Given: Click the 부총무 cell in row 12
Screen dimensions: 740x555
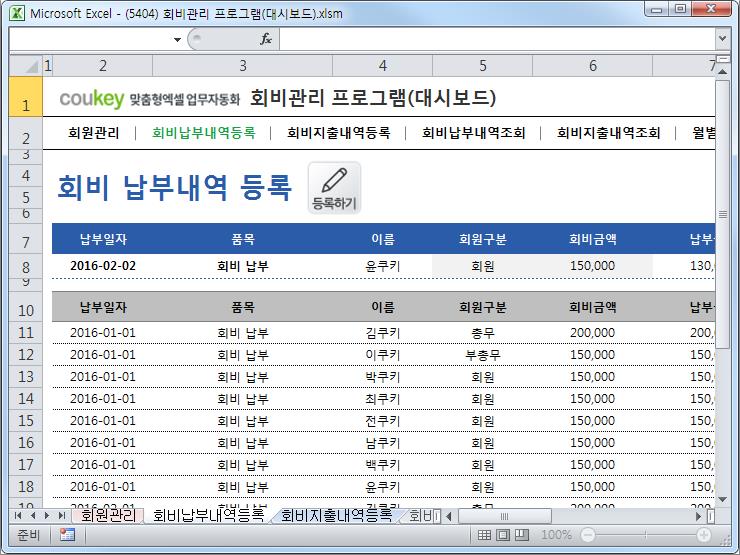Looking at the screenshot, I should click(x=482, y=355).
